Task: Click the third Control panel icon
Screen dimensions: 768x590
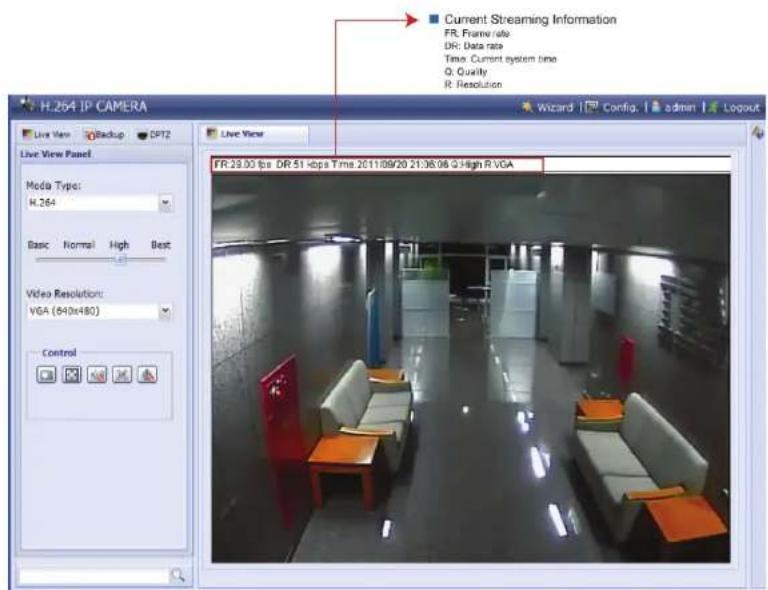Action: (97, 375)
